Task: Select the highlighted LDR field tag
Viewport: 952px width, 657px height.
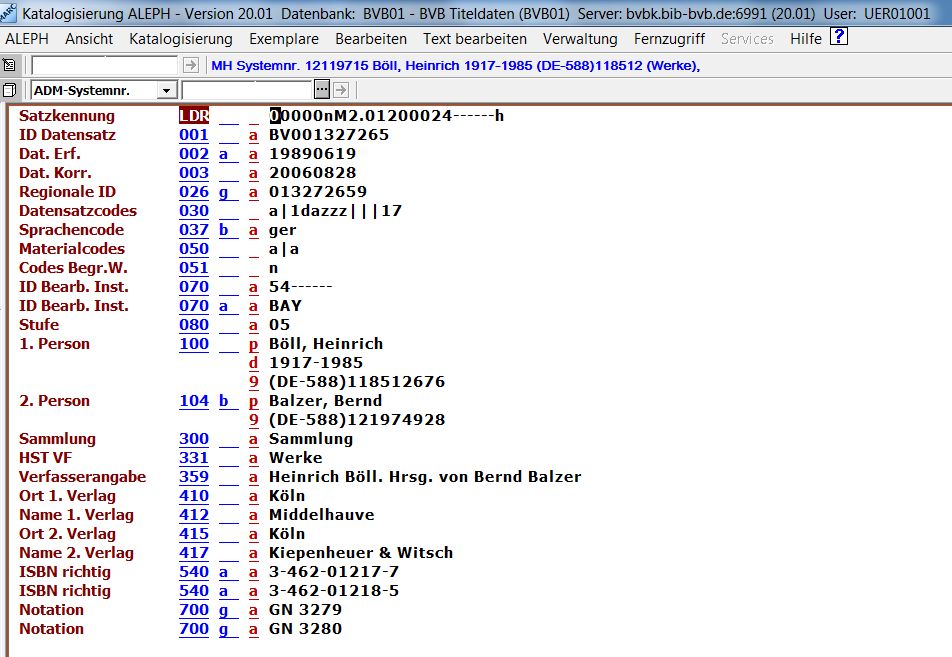Action: 194,116
